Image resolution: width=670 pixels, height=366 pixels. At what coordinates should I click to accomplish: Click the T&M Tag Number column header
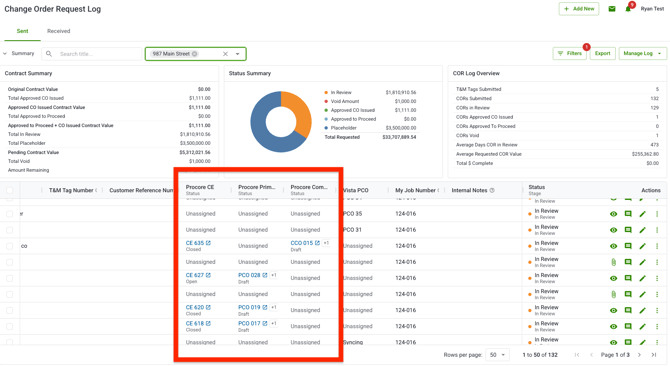point(71,190)
